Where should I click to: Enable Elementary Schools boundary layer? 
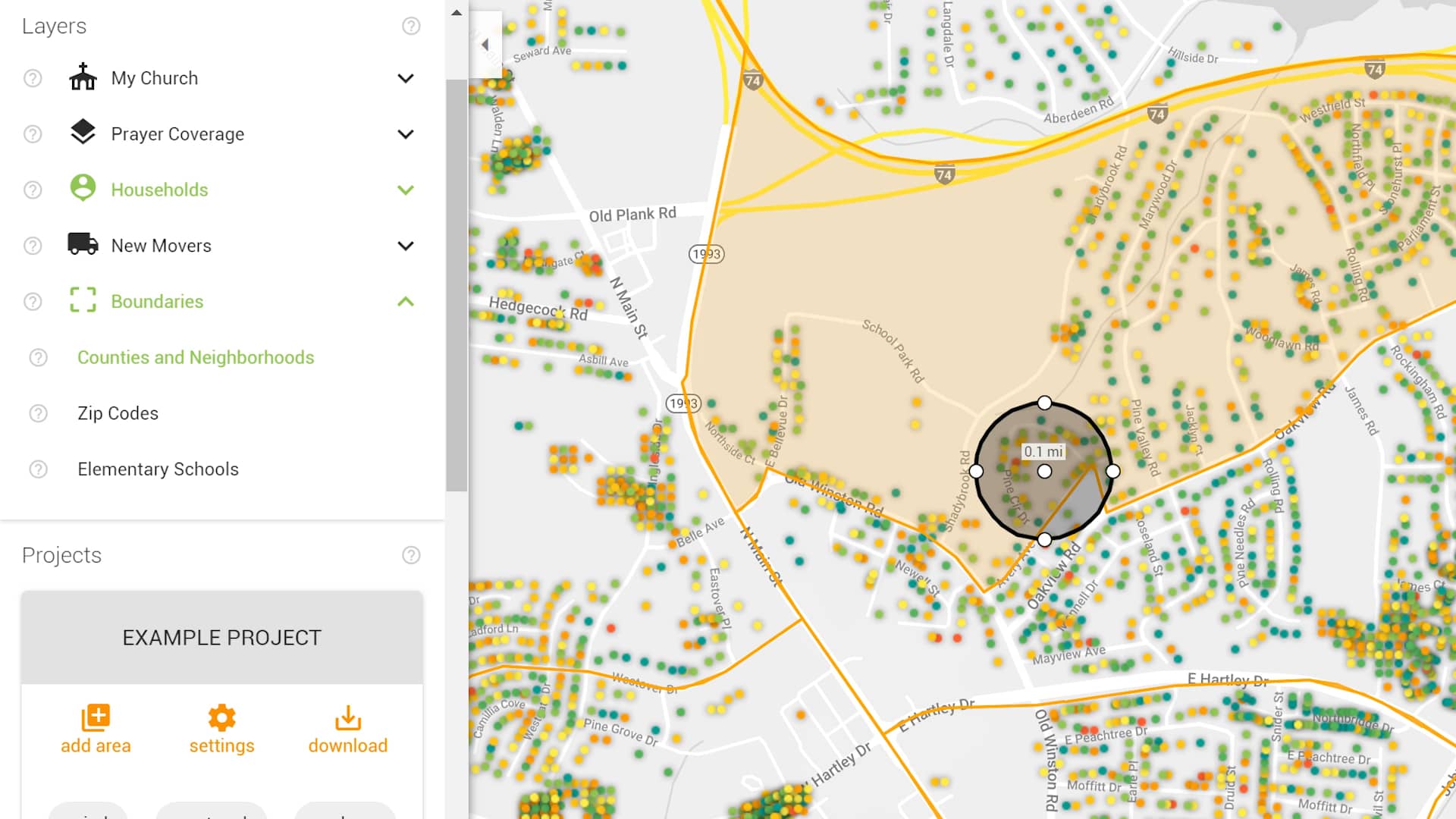(x=158, y=469)
